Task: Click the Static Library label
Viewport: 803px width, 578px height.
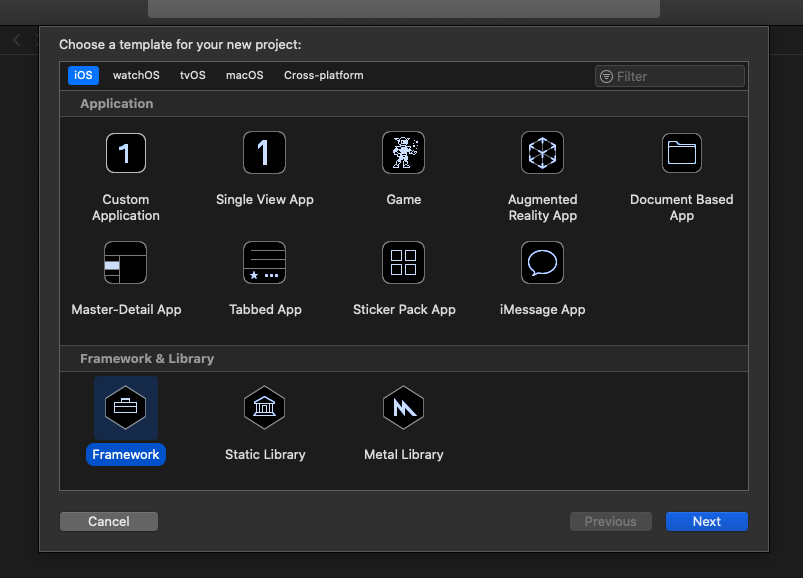Action: (265, 455)
